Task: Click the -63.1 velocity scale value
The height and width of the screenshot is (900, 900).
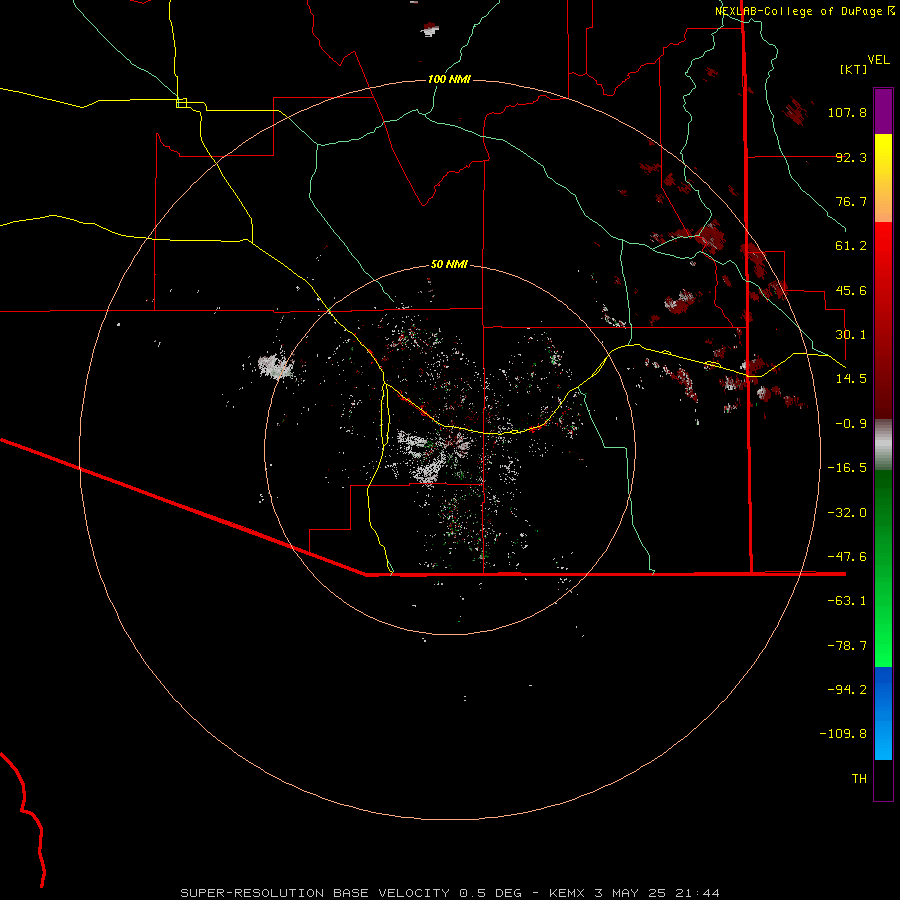Action: tap(847, 601)
